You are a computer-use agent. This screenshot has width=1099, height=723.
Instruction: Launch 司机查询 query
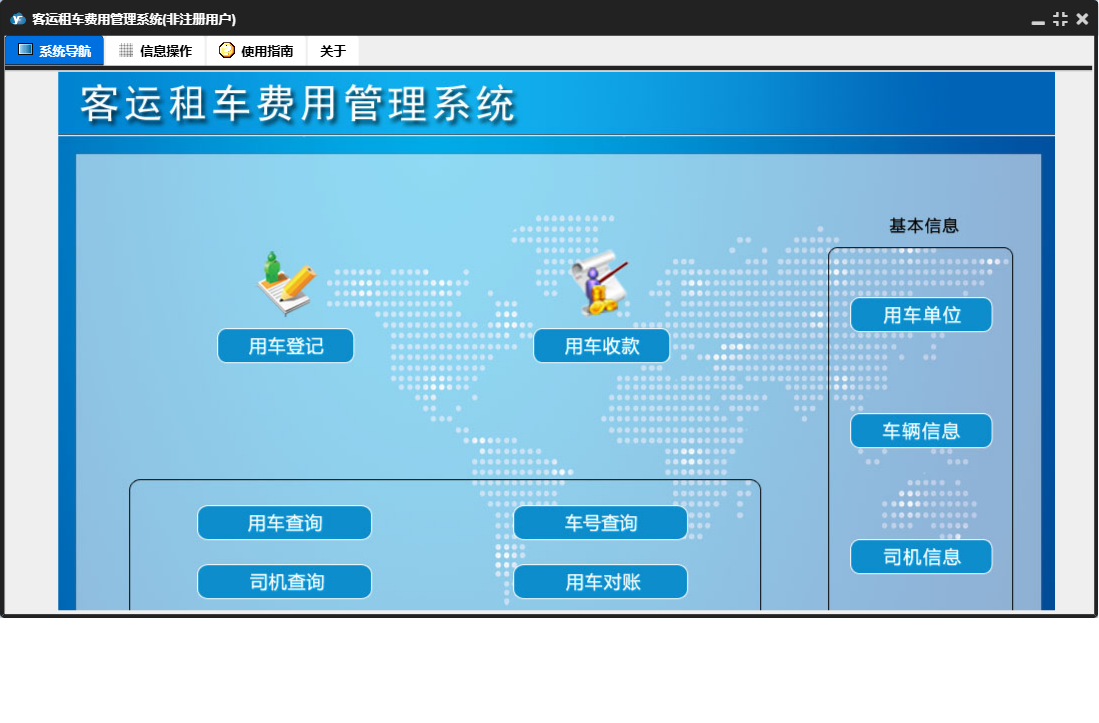285,582
